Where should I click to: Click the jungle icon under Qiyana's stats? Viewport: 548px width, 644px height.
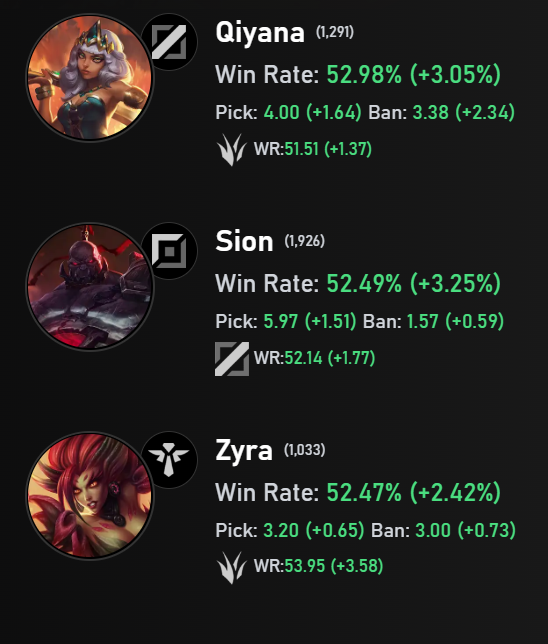point(232,150)
